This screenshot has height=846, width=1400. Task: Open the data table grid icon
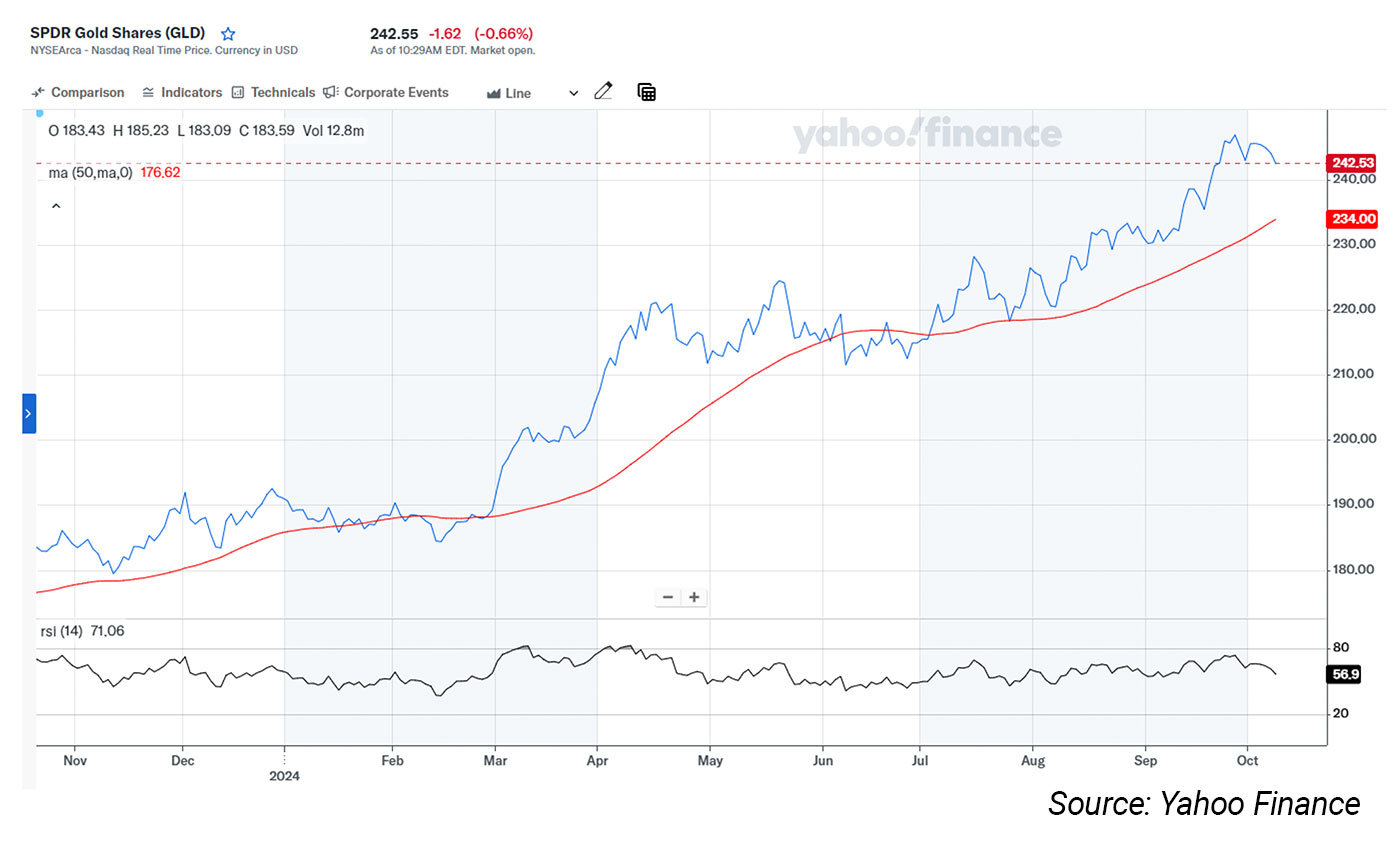[x=647, y=92]
